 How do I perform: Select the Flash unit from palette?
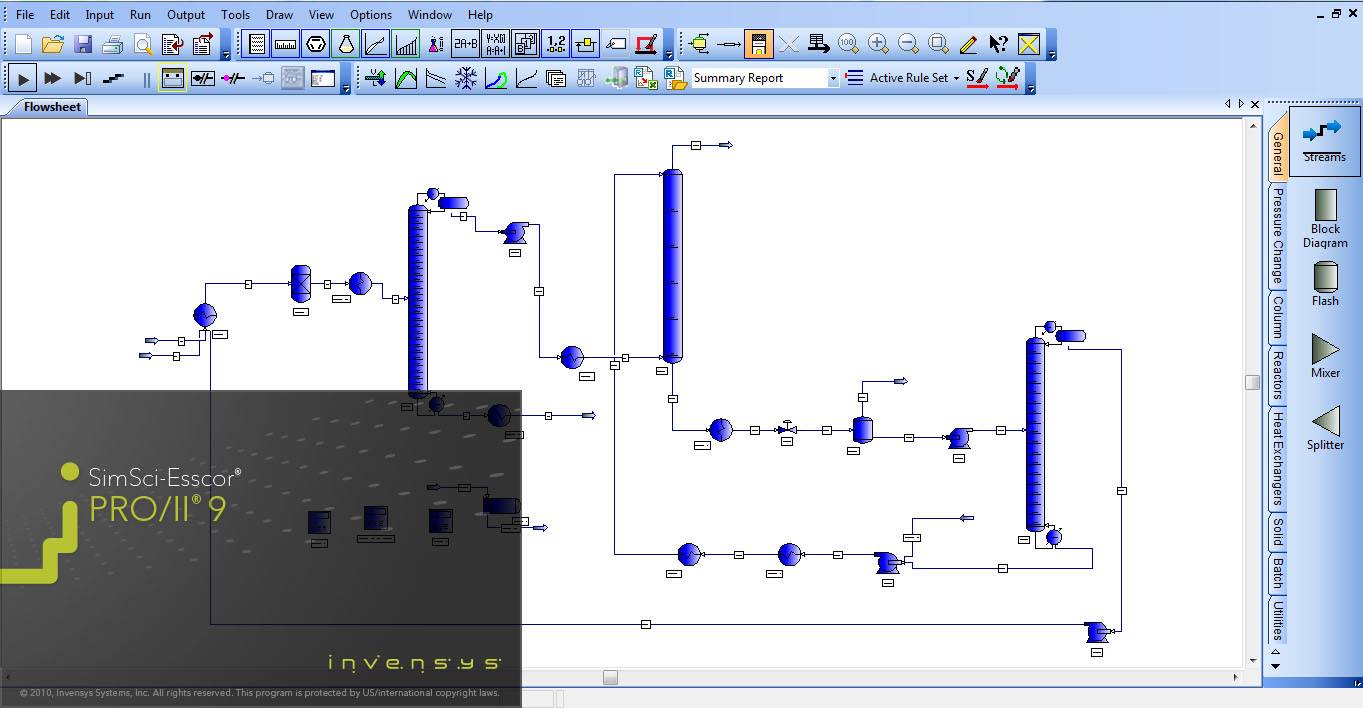tap(1325, 284)
